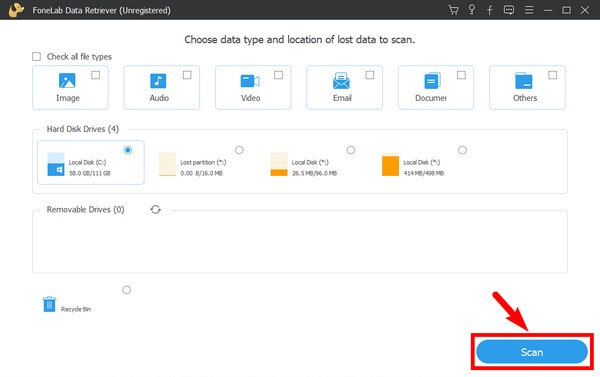Viewport: 600px width, 377px height.
Task: Click the '0.00 B/16.0 MB' size text
Action: coord(201,173)
